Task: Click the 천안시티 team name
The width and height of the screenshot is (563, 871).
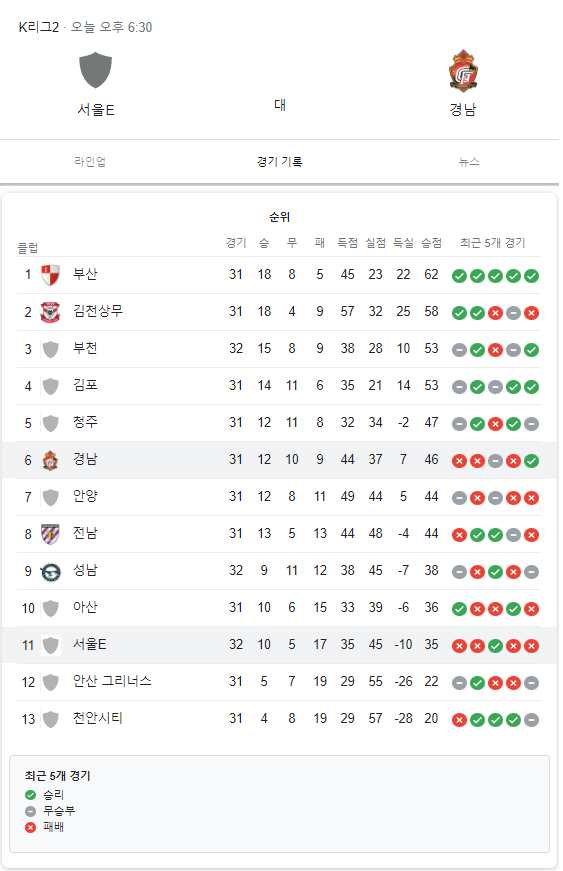Action: [x=98, y=718]
